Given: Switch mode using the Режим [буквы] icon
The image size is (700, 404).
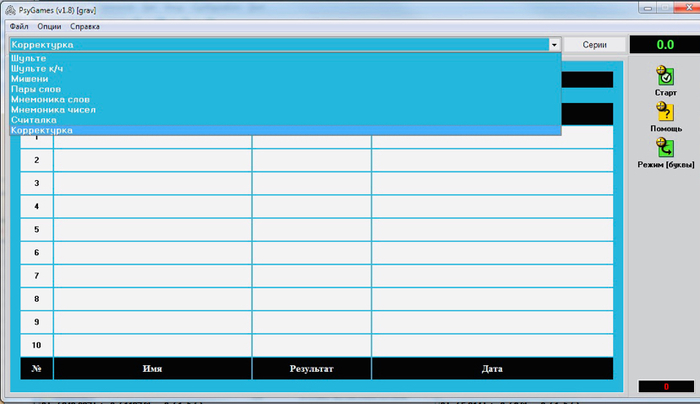Looking at the screenshot, I should pos(665,150).
